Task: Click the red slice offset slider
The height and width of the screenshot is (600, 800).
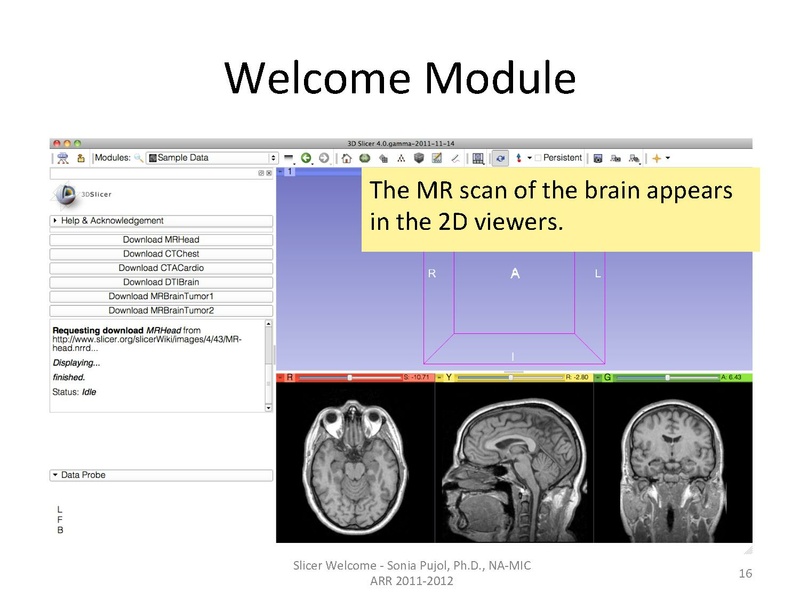Action: [348, 378]
